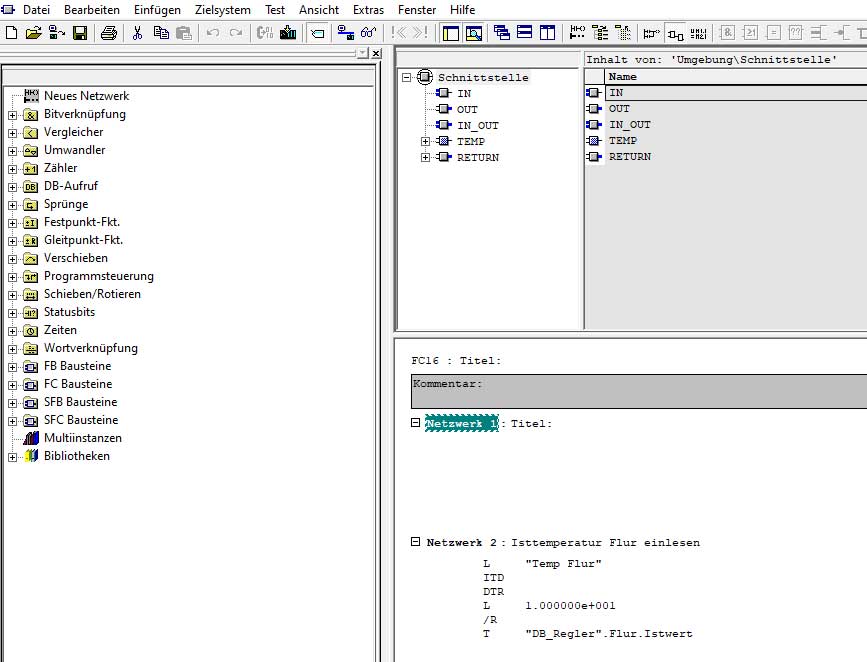
Task: Open the panel docking dropdown arrow
Action: (x=362, y=53)
